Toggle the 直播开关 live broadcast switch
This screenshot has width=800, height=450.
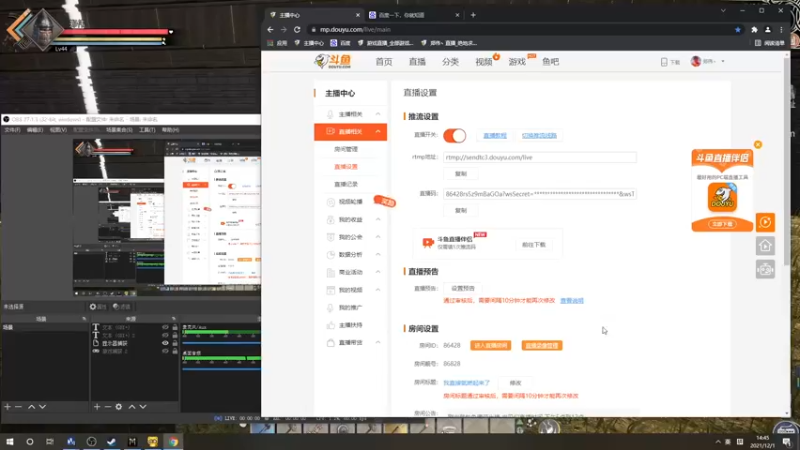pos(455,136)
